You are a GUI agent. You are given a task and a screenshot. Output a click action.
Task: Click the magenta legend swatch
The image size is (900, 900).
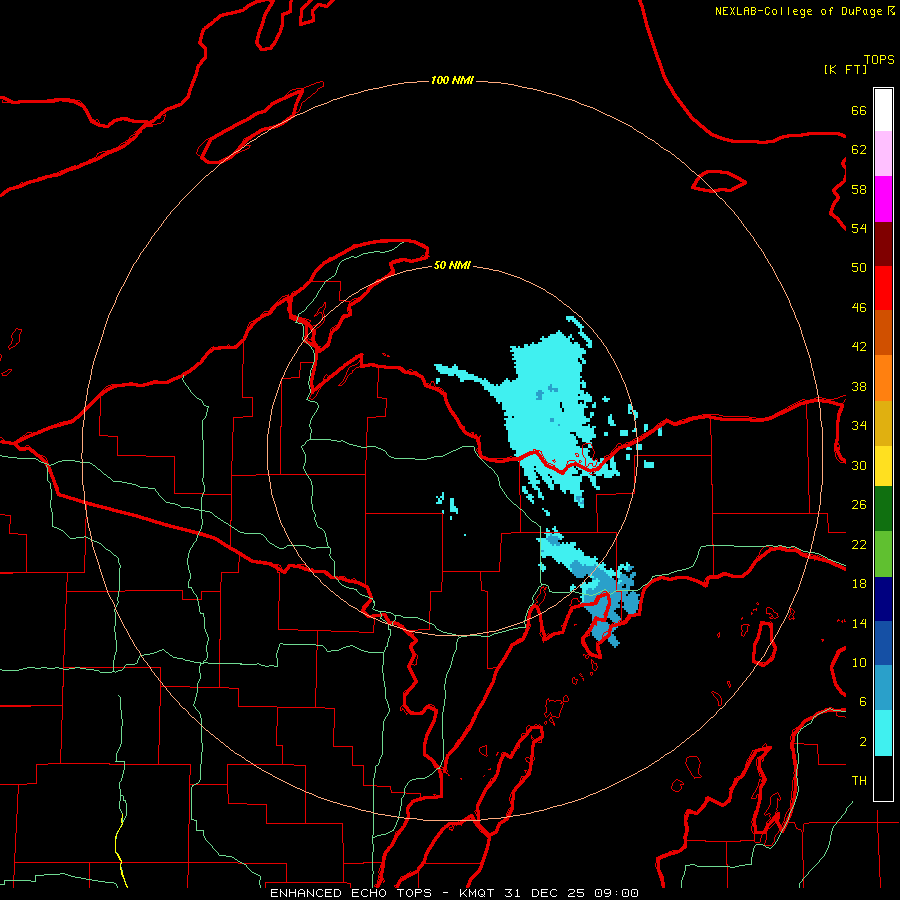[x=883, y=199]
